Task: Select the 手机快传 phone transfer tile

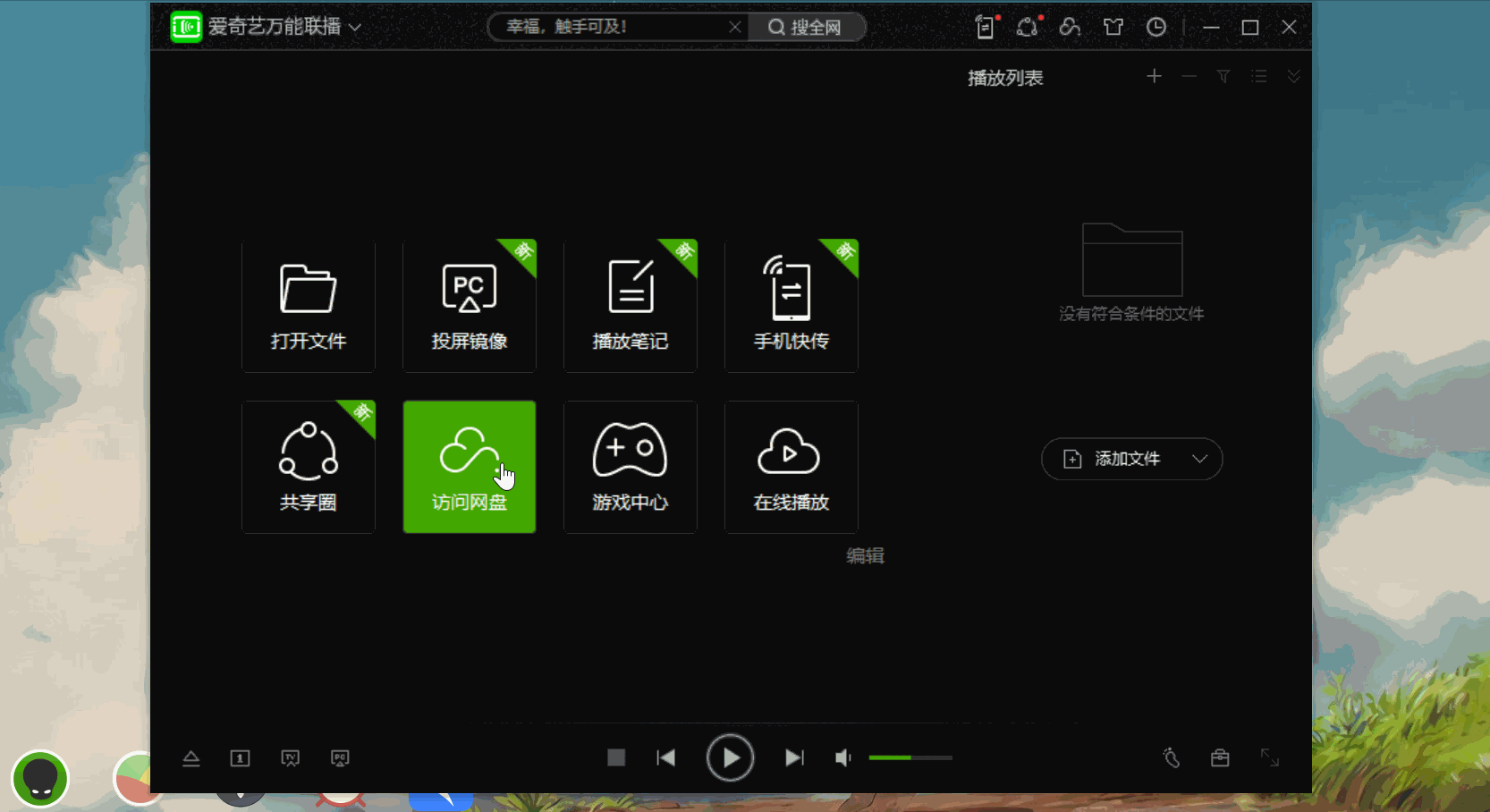Action: [x=791, y=306]
